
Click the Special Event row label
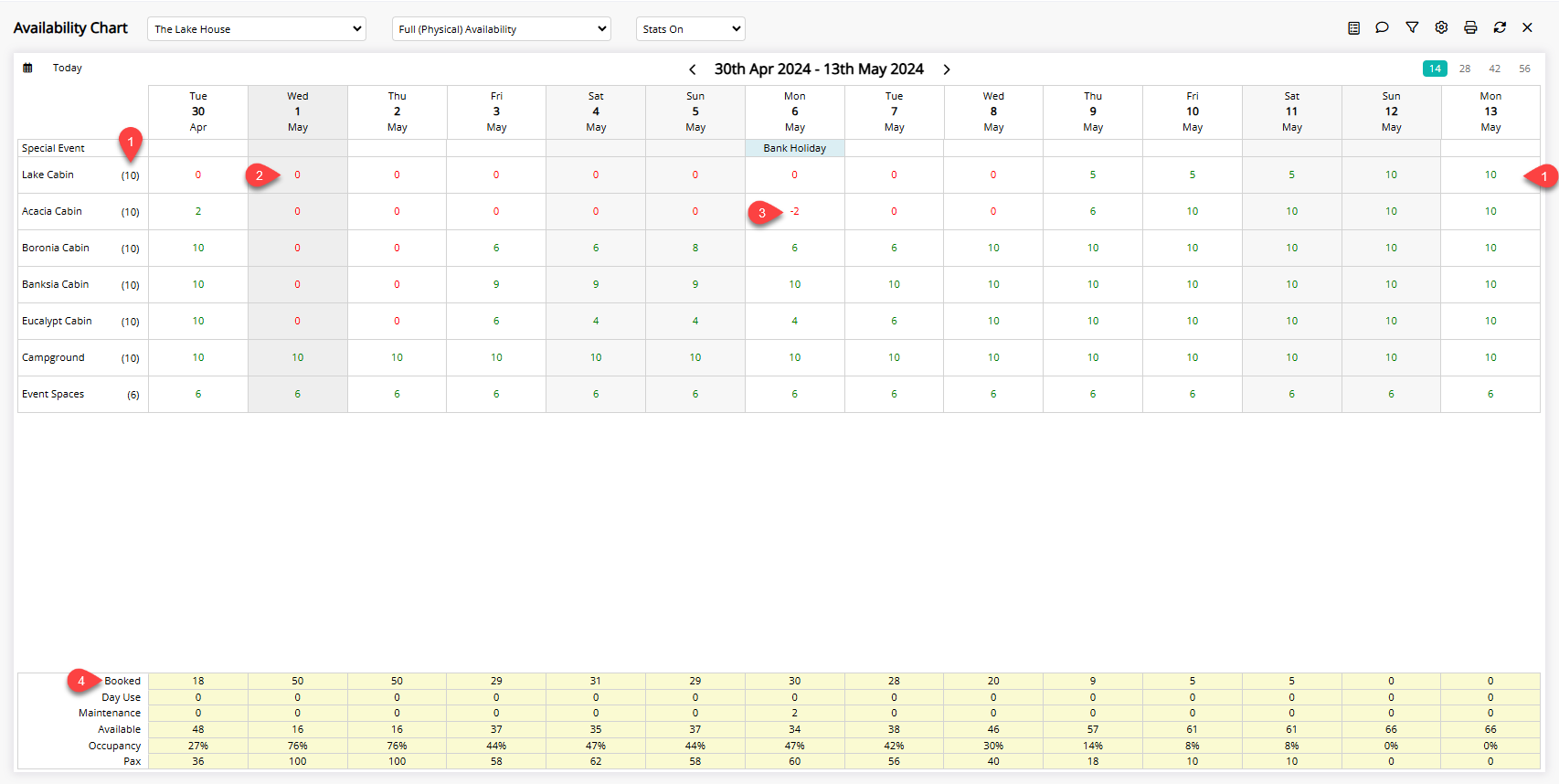[x=53, y=148]
